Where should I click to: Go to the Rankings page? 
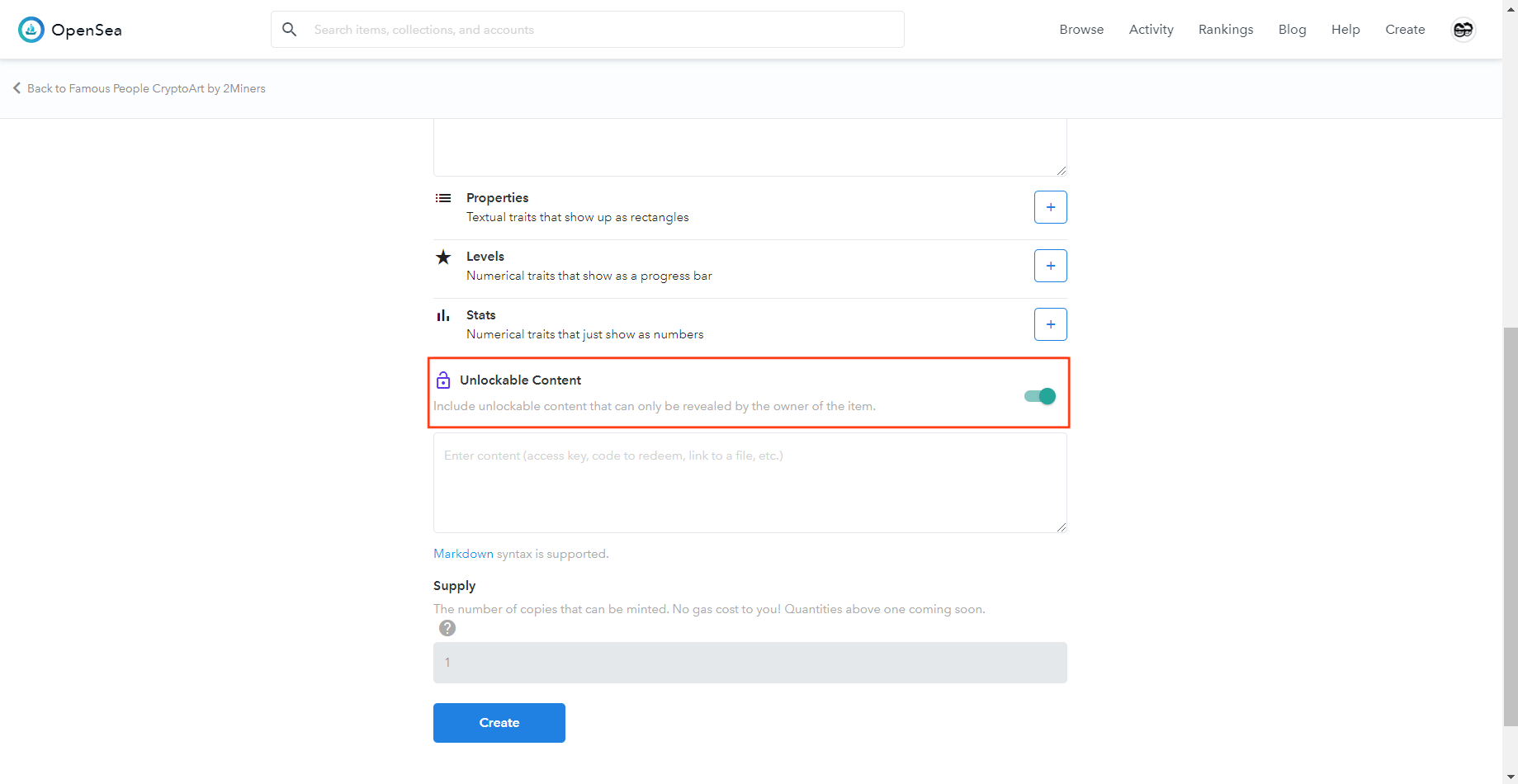pos(1225,30)
